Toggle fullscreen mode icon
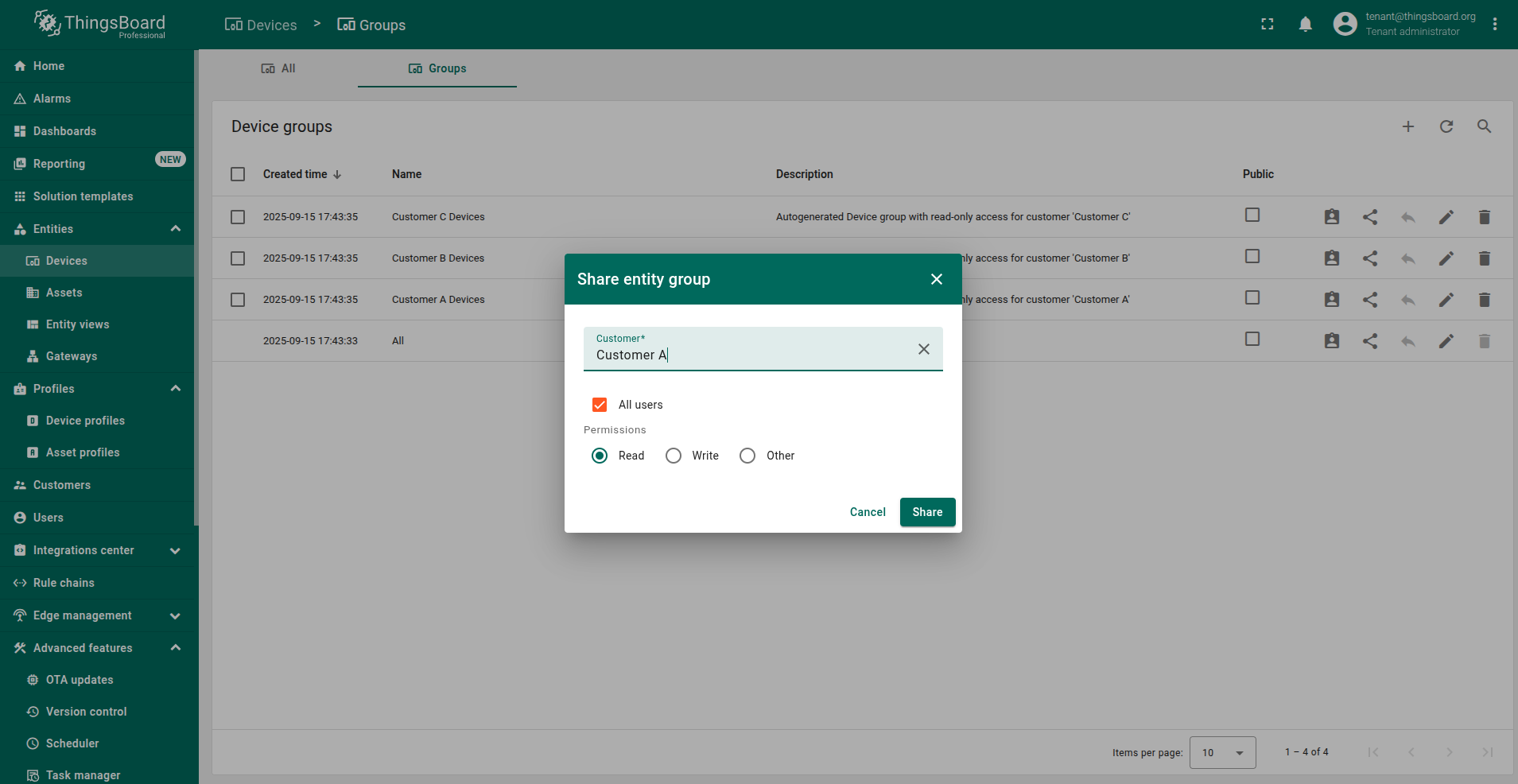The width and height of the screenshot is (1518, 784). point(1268,25)
